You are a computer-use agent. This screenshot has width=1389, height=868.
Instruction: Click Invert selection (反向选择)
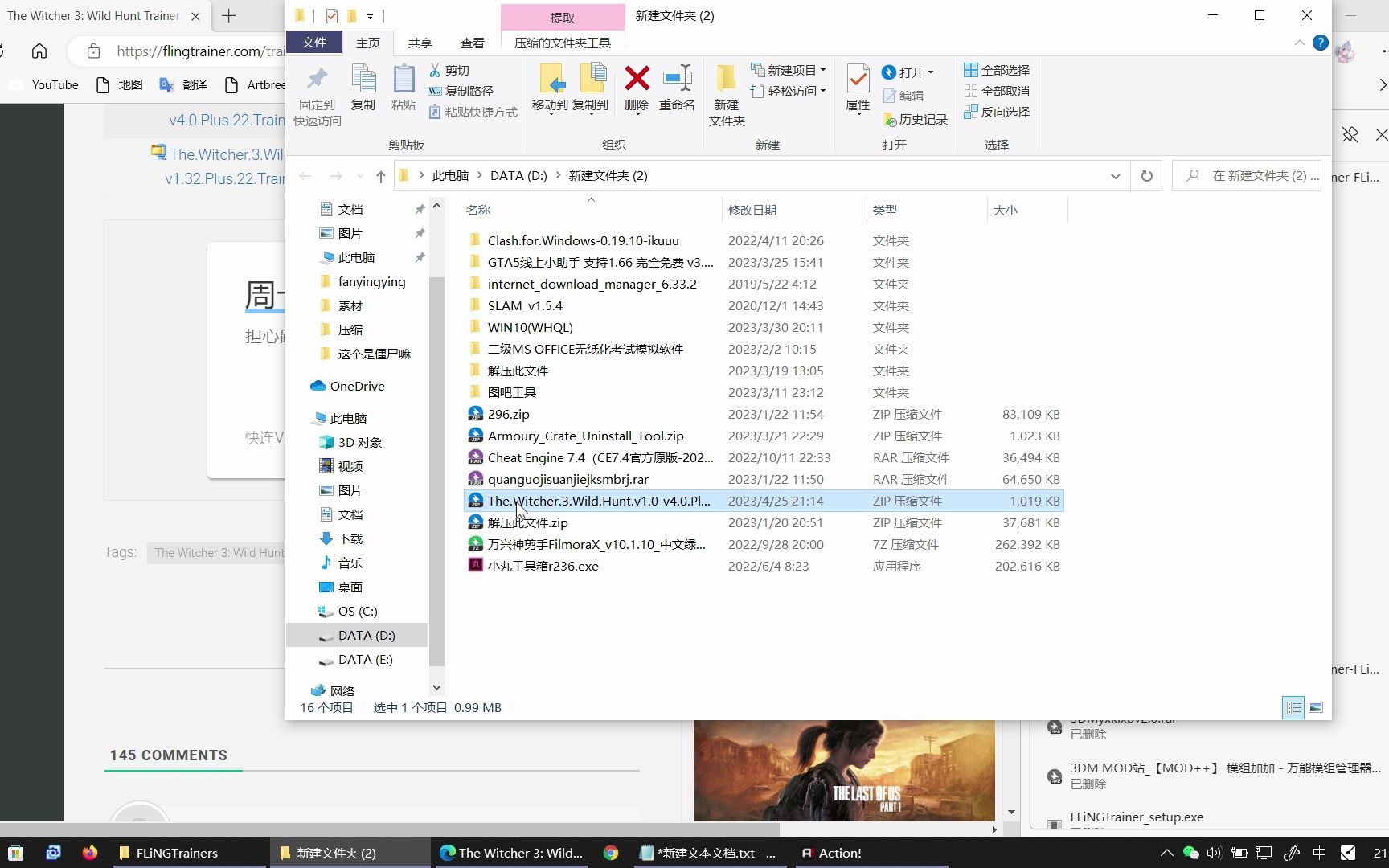coord(997,113)
